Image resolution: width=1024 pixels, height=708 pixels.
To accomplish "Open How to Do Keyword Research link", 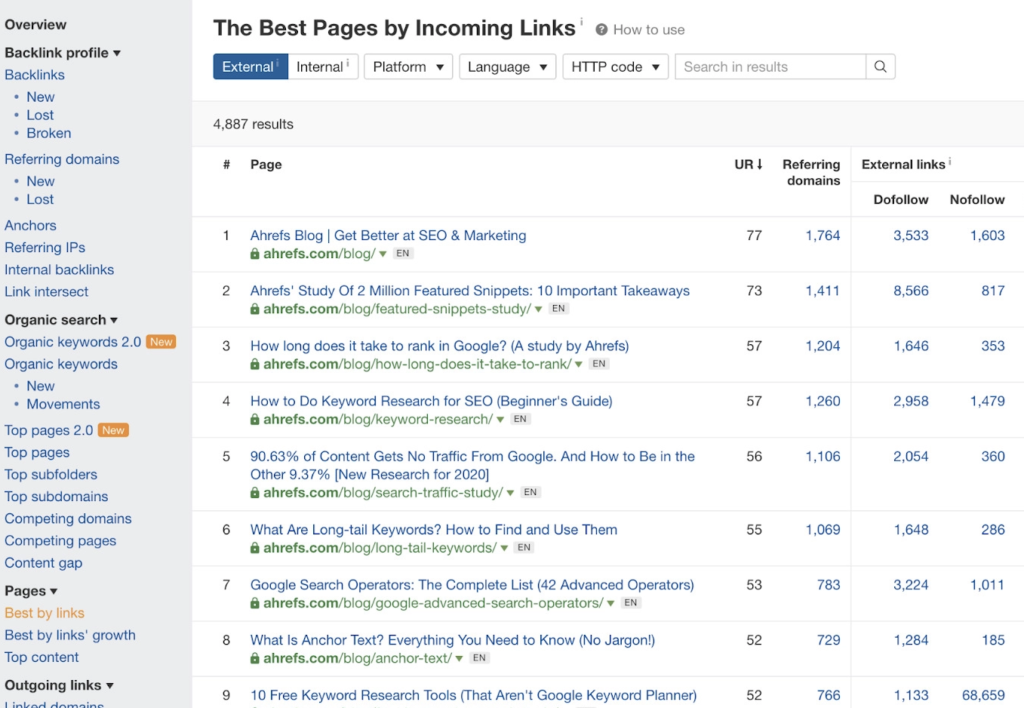I will click(x=431, y=402).
